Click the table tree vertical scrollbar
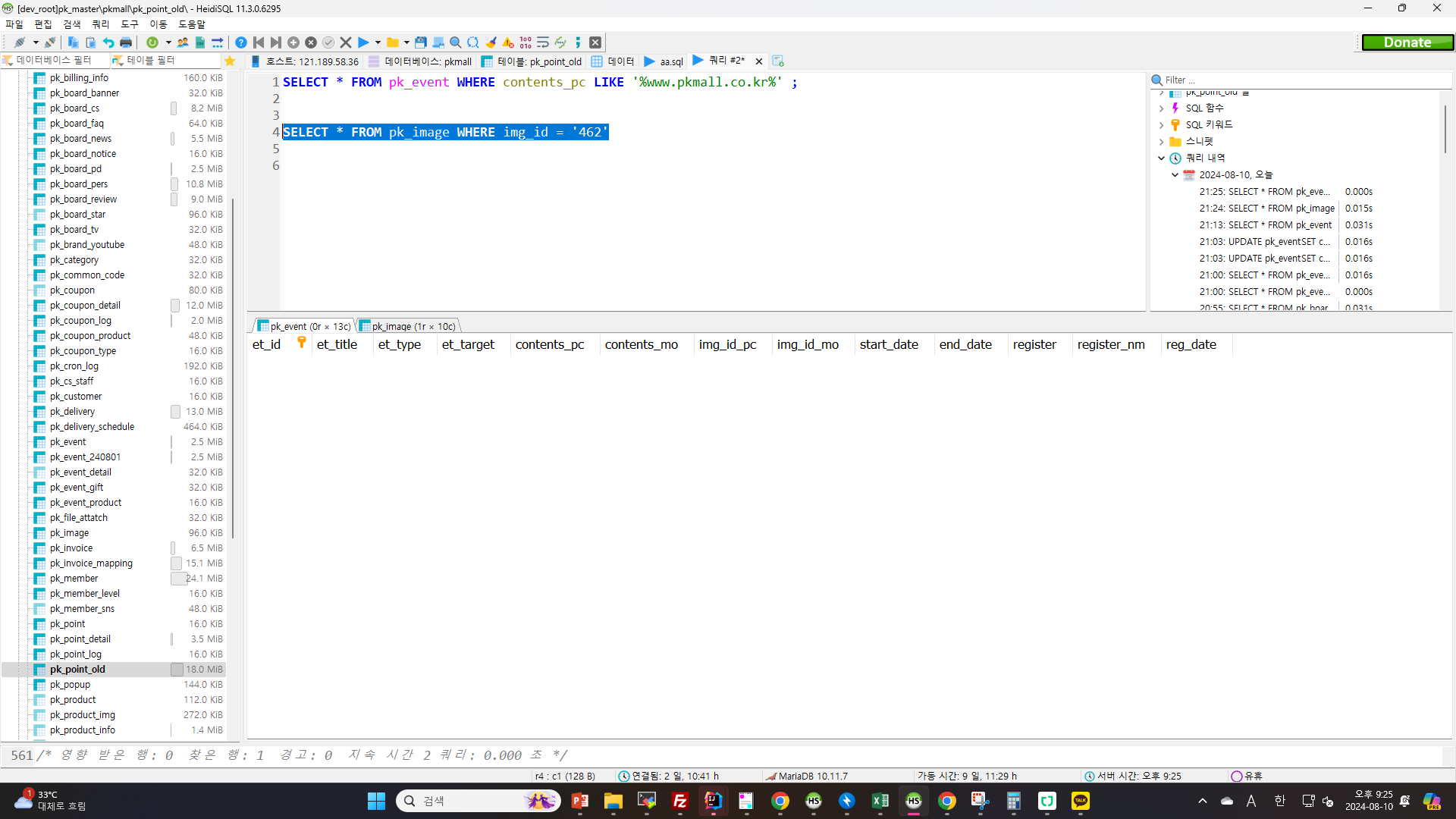The image size is (1456, 819). 233,368
